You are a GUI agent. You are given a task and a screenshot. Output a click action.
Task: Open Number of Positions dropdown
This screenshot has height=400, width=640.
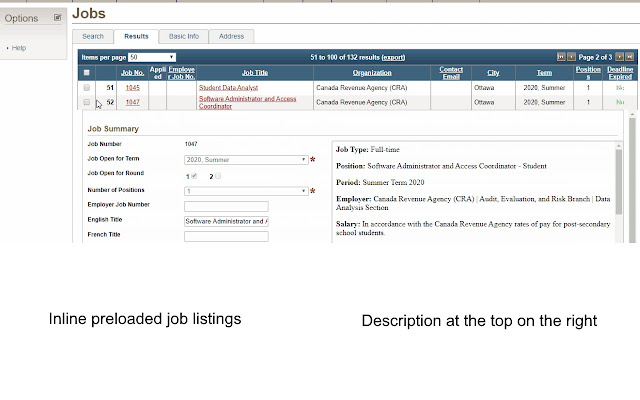[x=246, y=191]
